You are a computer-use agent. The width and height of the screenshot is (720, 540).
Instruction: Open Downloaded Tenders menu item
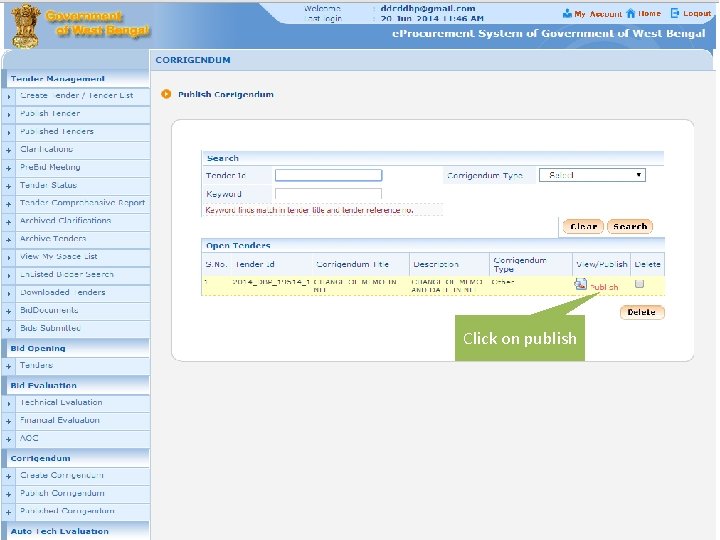62,292
